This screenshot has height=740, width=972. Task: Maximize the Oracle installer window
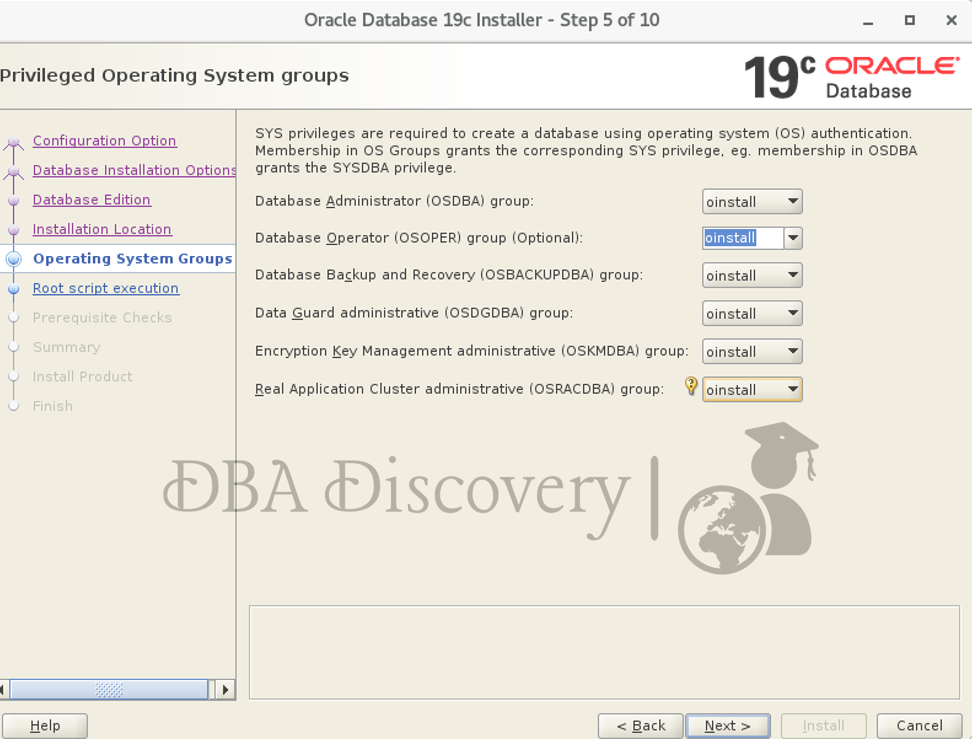(x=909, y=21)
